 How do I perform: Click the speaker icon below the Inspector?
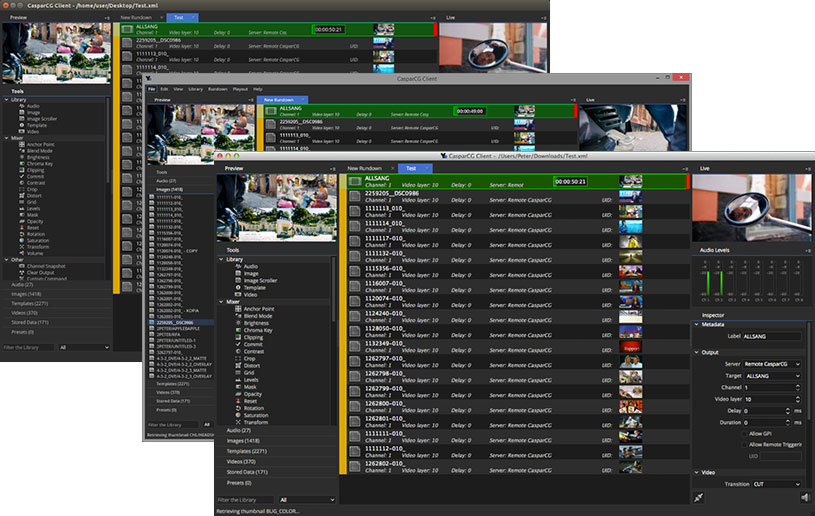[x=805, y=498]
